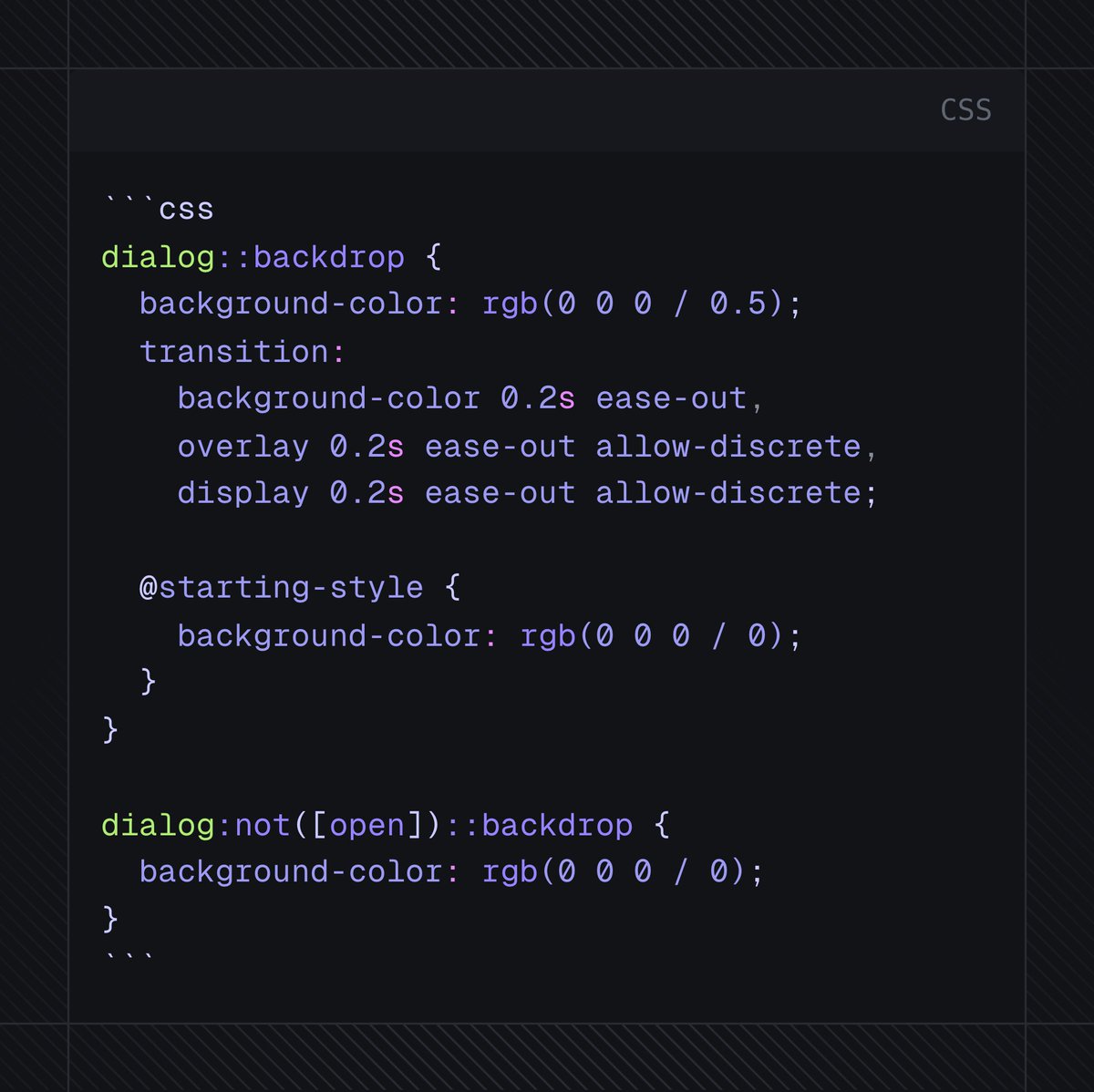Image resolution: width=1094 pixels, height=1092 pixels.
Task: Click the dialog::backdrop selector line
Action: tap(272, 257)
